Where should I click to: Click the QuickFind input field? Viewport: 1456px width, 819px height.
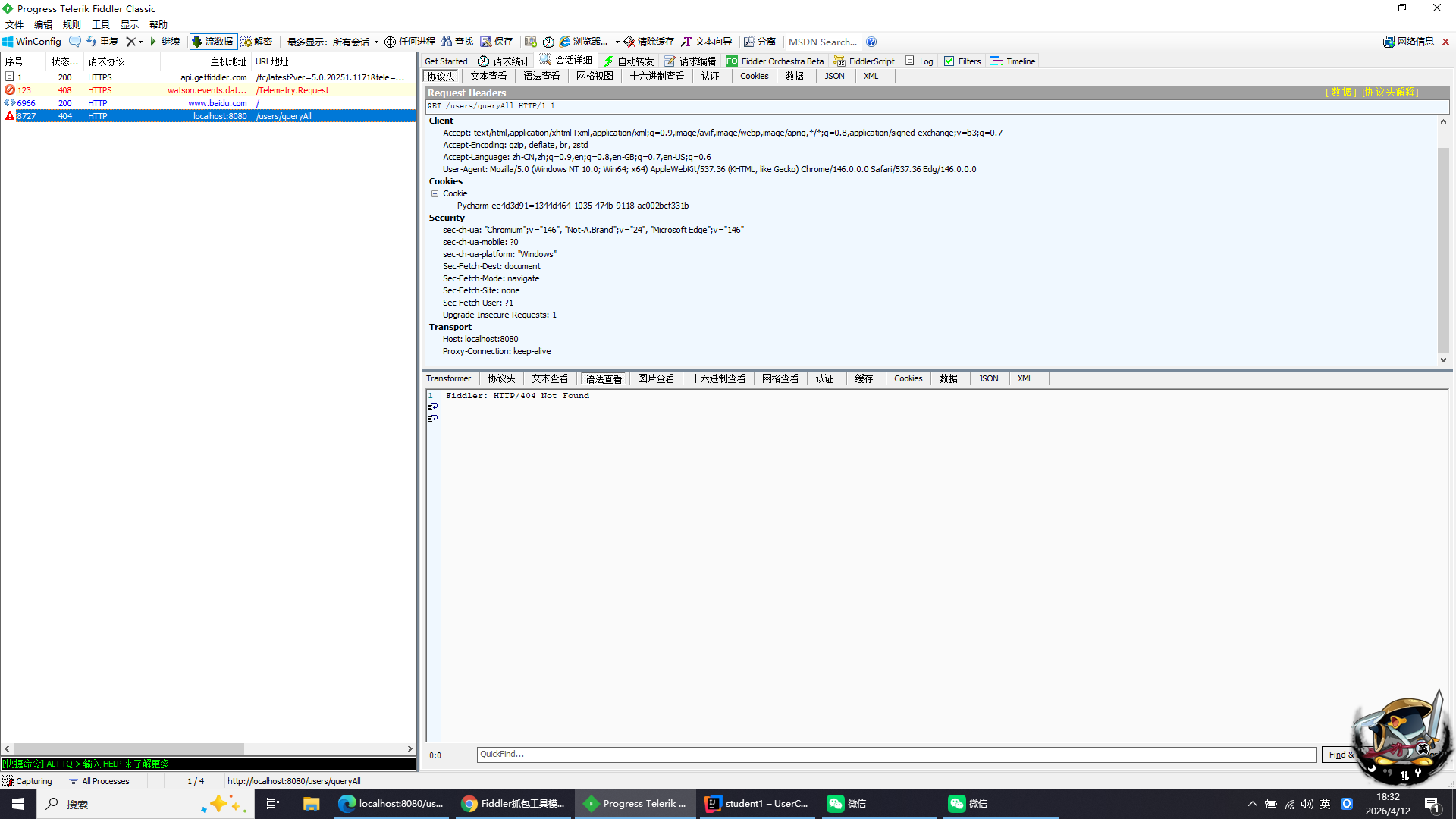pyautogui.click(x=895, y=755)
